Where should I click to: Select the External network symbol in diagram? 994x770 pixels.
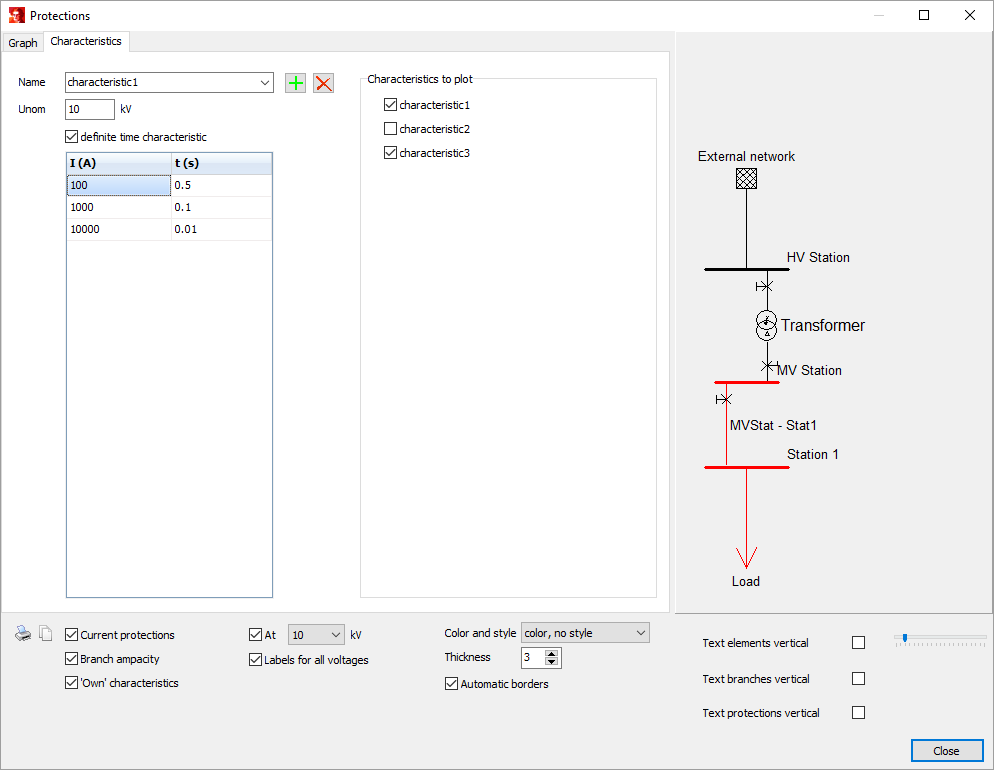click(x=746, y=178)
